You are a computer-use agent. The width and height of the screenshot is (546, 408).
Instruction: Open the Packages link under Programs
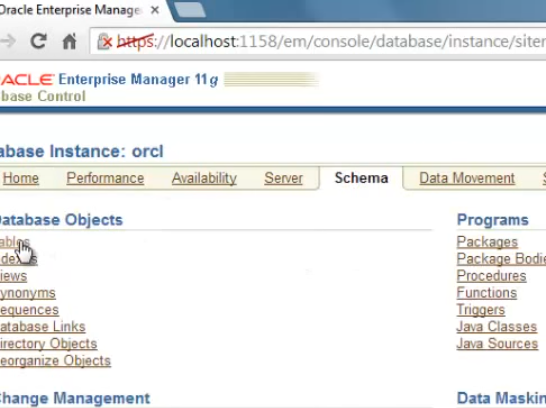(x=487, y=242)
